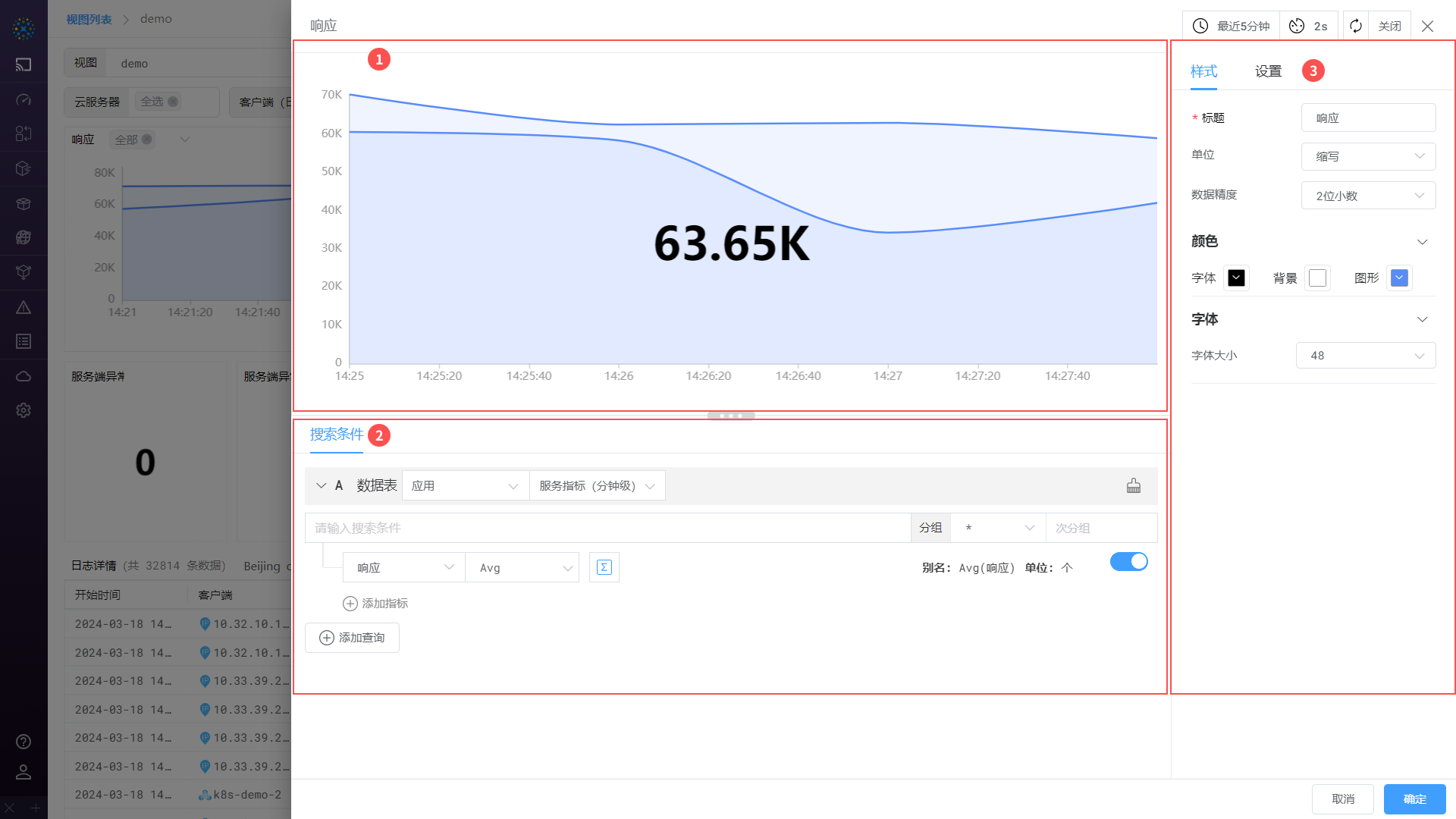Screen dimensions: 1456x819
Task: Click the help question mark icon
Action: [x=24, y=742]
